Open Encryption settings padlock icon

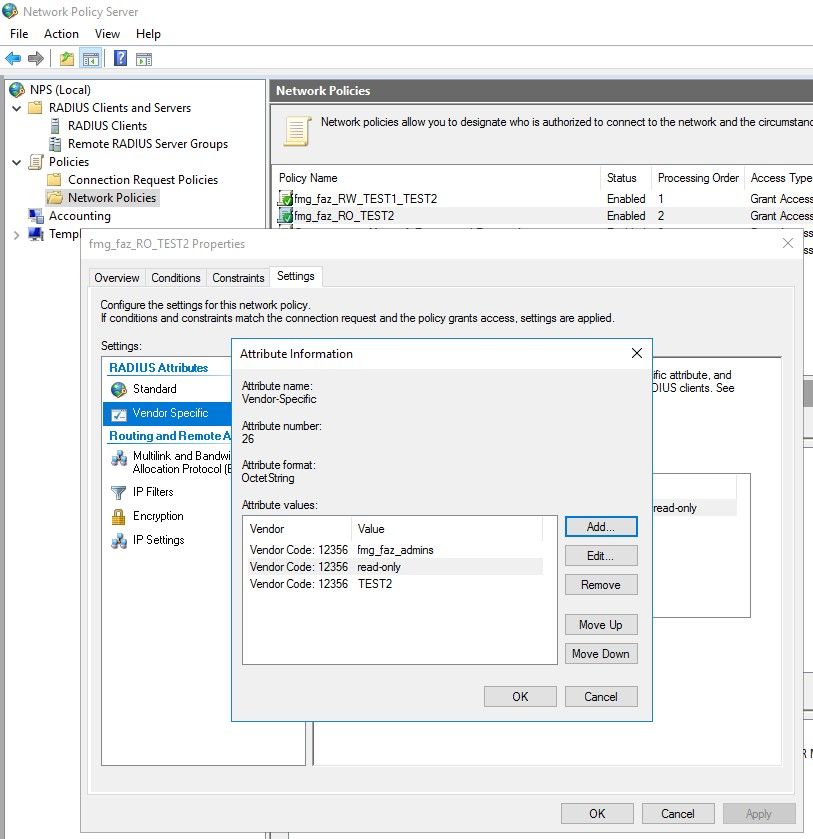pos(119,516)
